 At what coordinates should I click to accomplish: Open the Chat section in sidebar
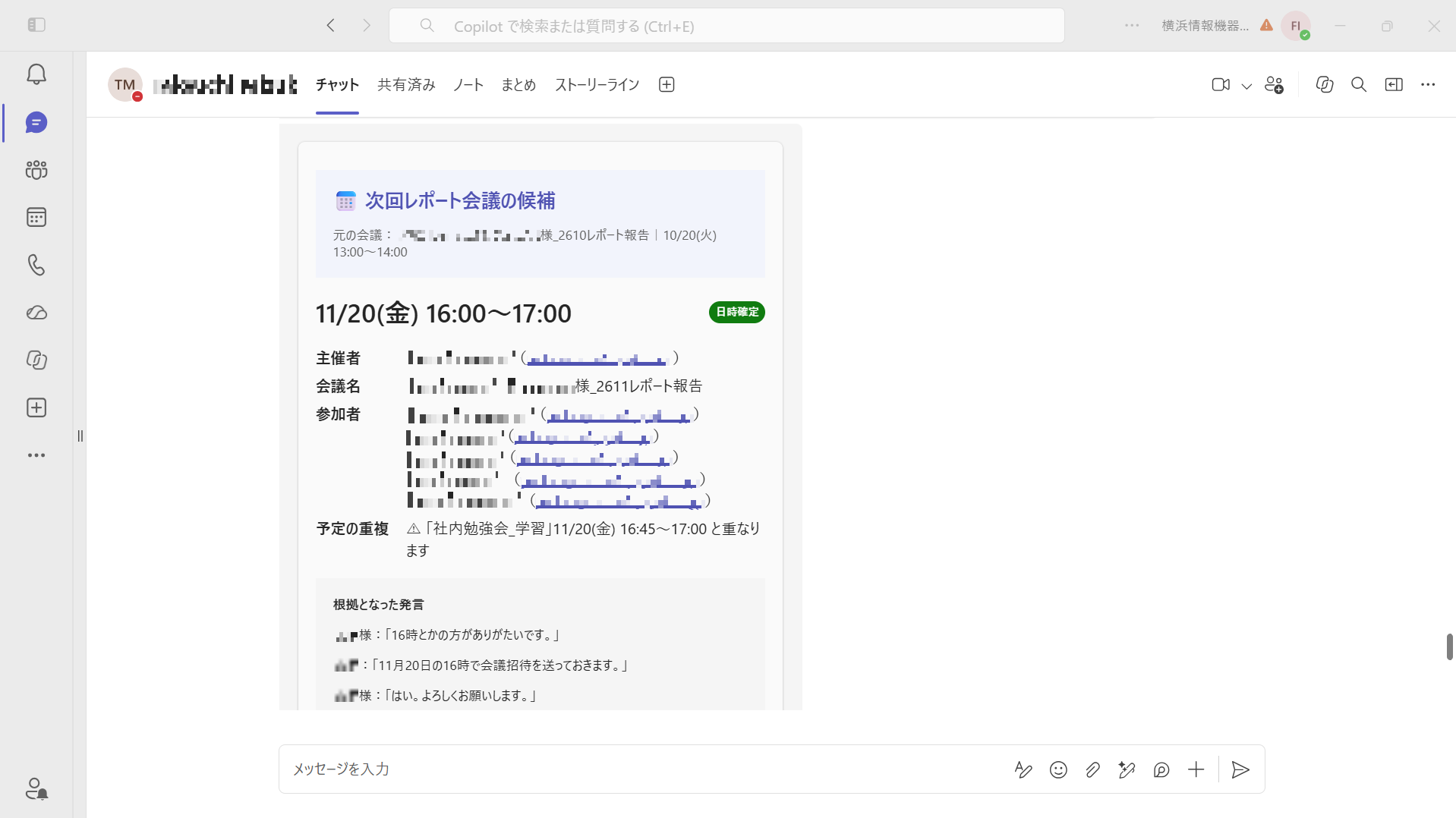click(x=36, y=122)
